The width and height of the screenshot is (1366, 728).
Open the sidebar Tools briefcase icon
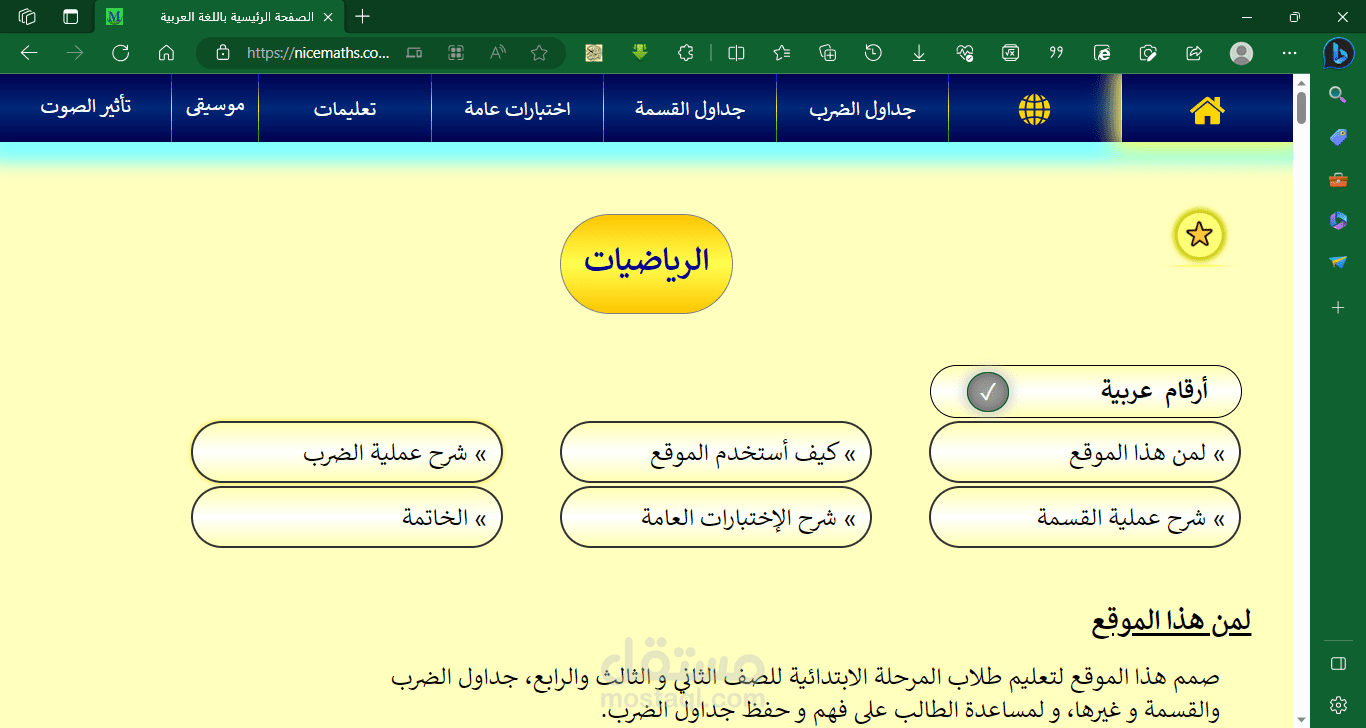click(1338, 180)
